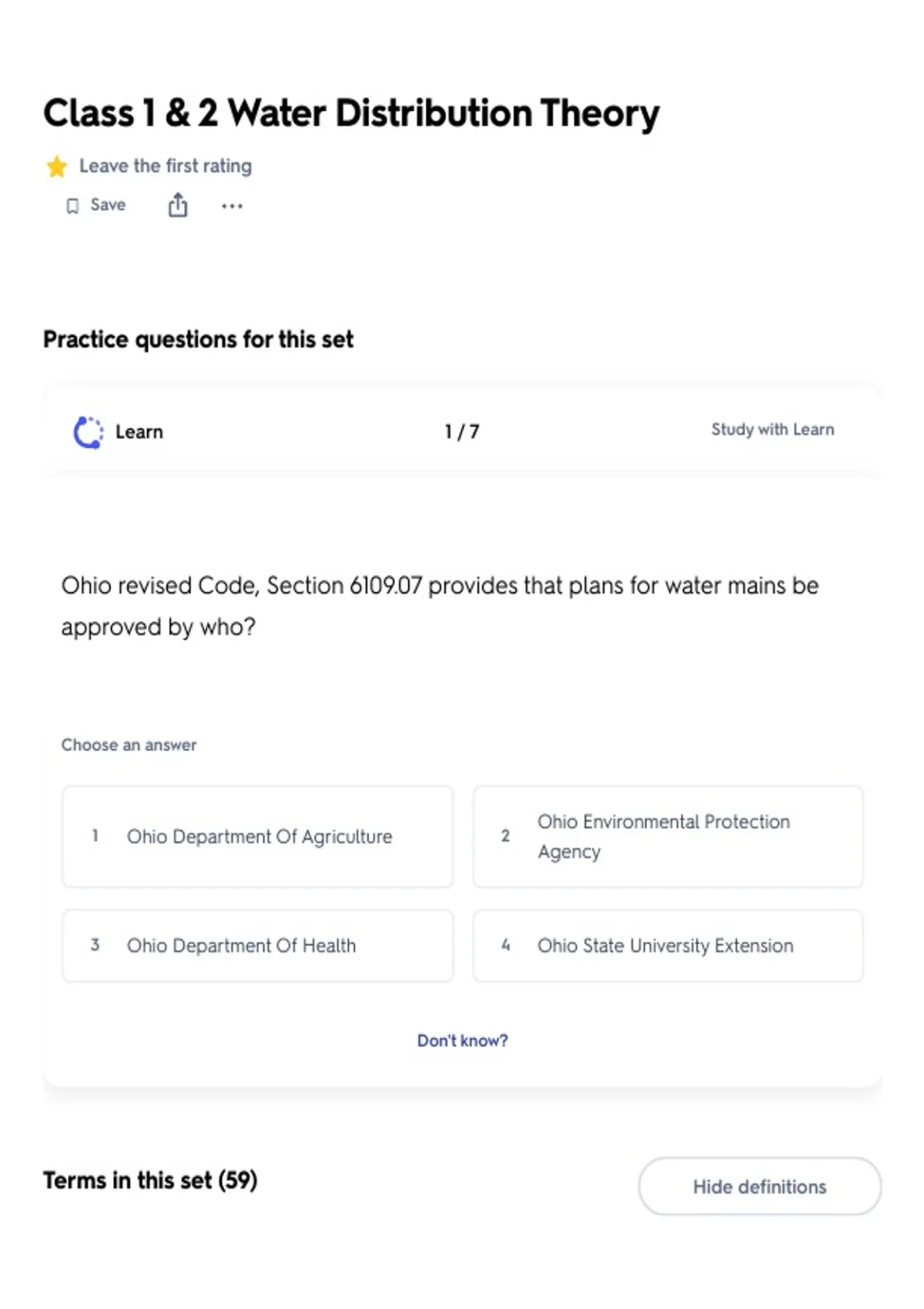Click the 1 / 7 progress counter
Image resolution: width=924 pixels, height=1309 pixels.
[x=462, y=432]
